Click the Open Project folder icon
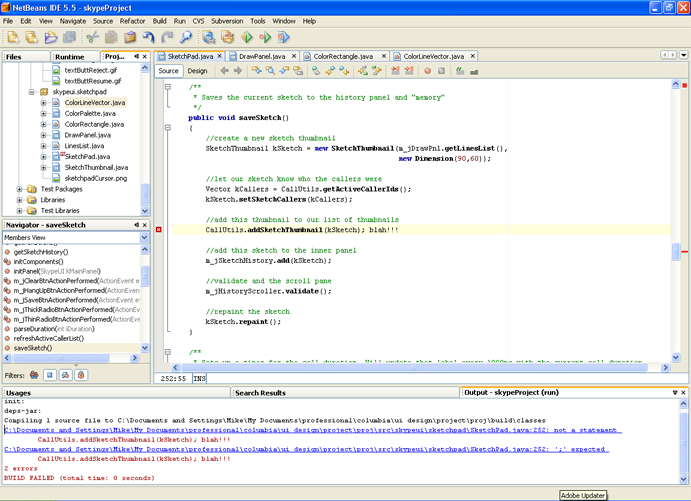Viewport: 691px width, 501px height. 51,37
